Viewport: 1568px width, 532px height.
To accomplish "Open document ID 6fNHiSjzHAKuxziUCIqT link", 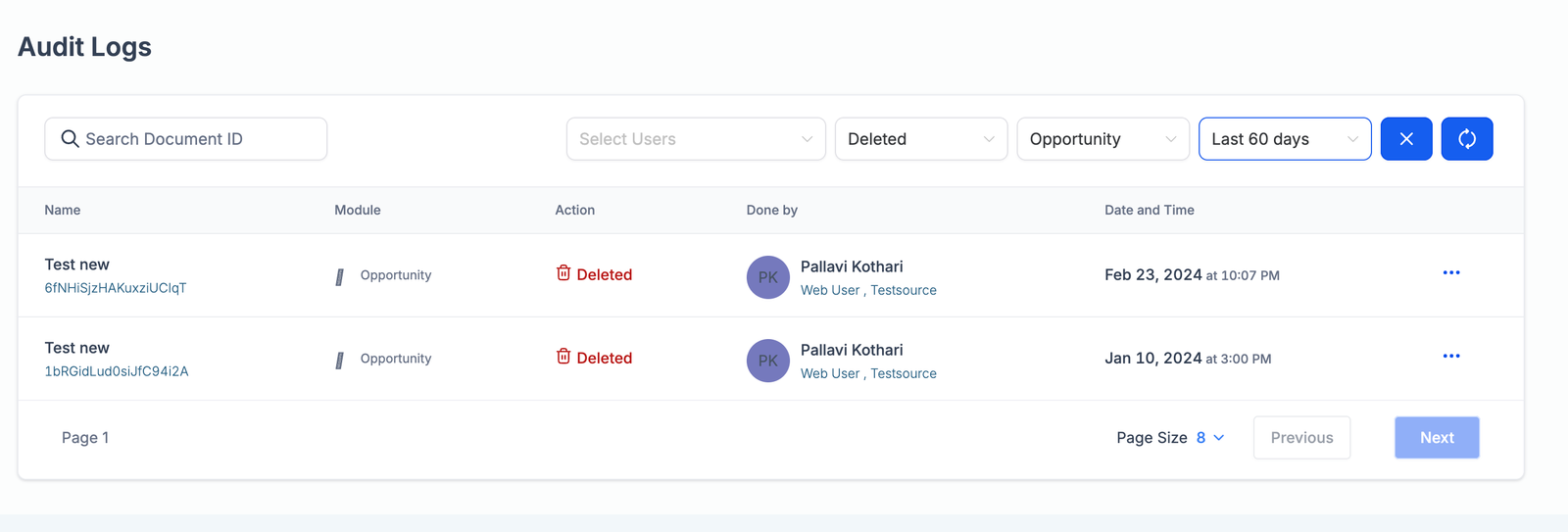I will [x=116, y=288].
